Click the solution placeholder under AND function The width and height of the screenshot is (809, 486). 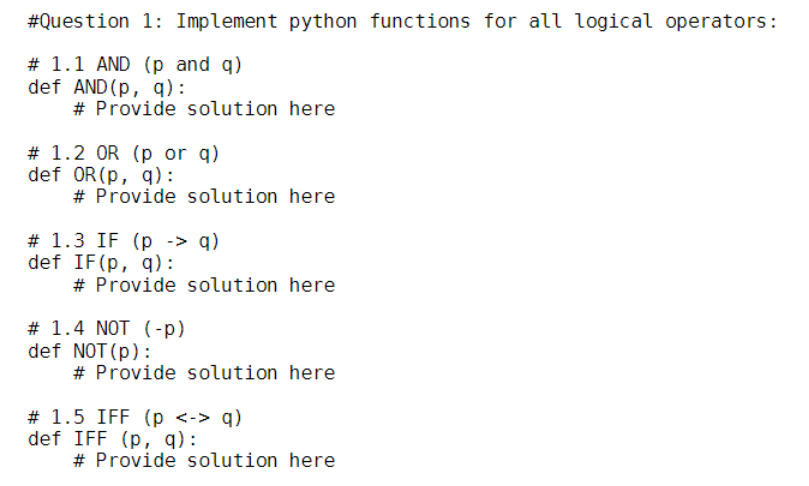tap(204, 109)
